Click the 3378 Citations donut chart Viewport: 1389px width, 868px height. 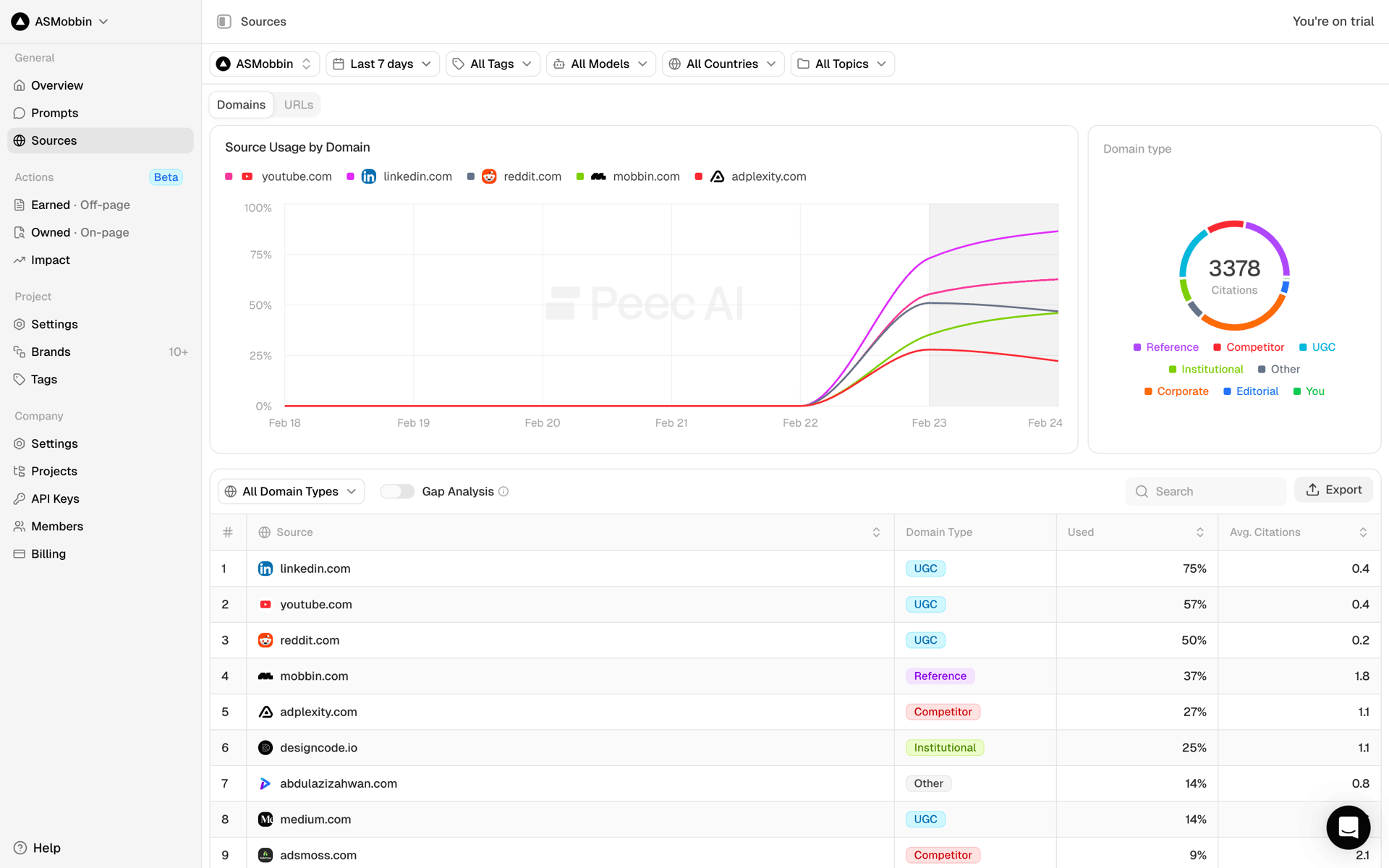(1234, 276)
